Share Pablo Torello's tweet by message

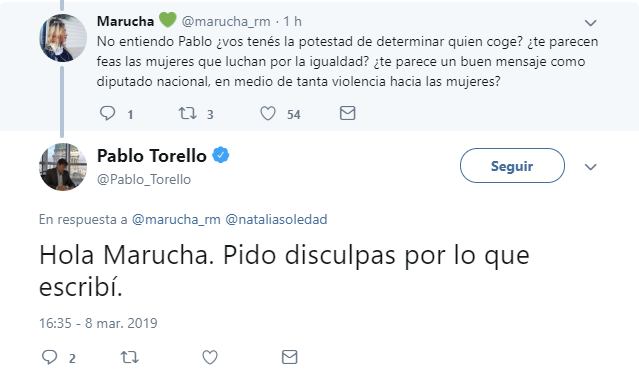tap(289, 357)
